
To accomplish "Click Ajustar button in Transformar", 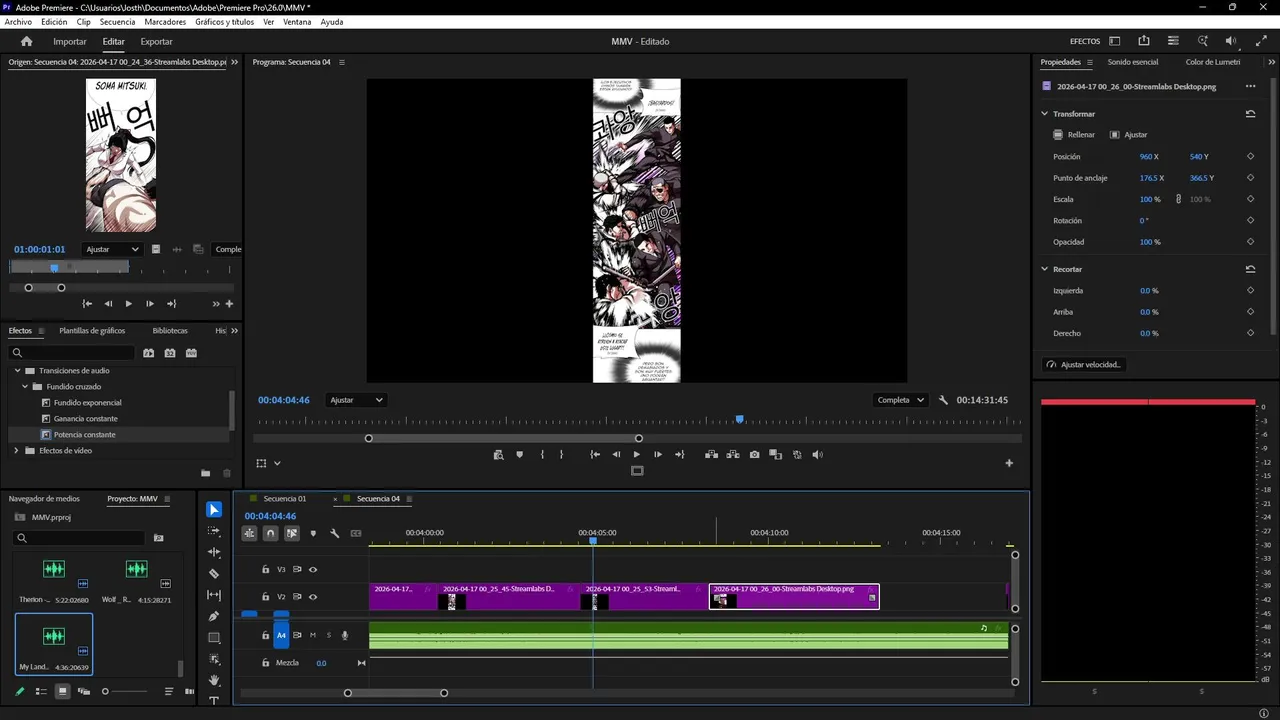I will pos(1129,135).
